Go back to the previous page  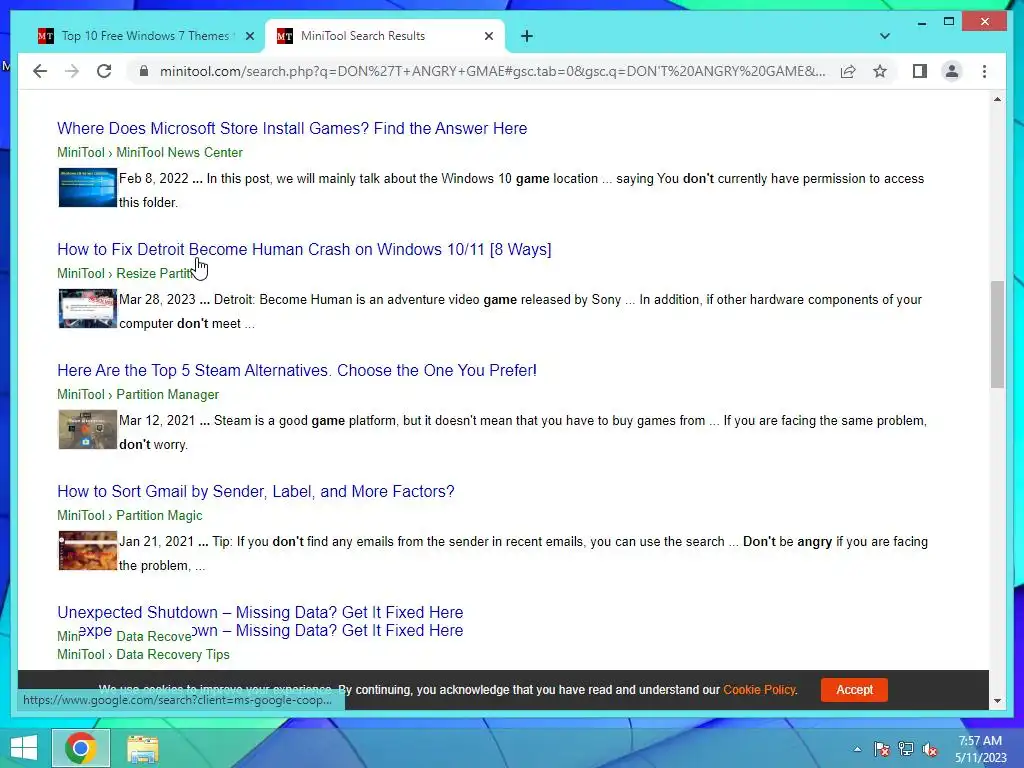tap(40, 71)
